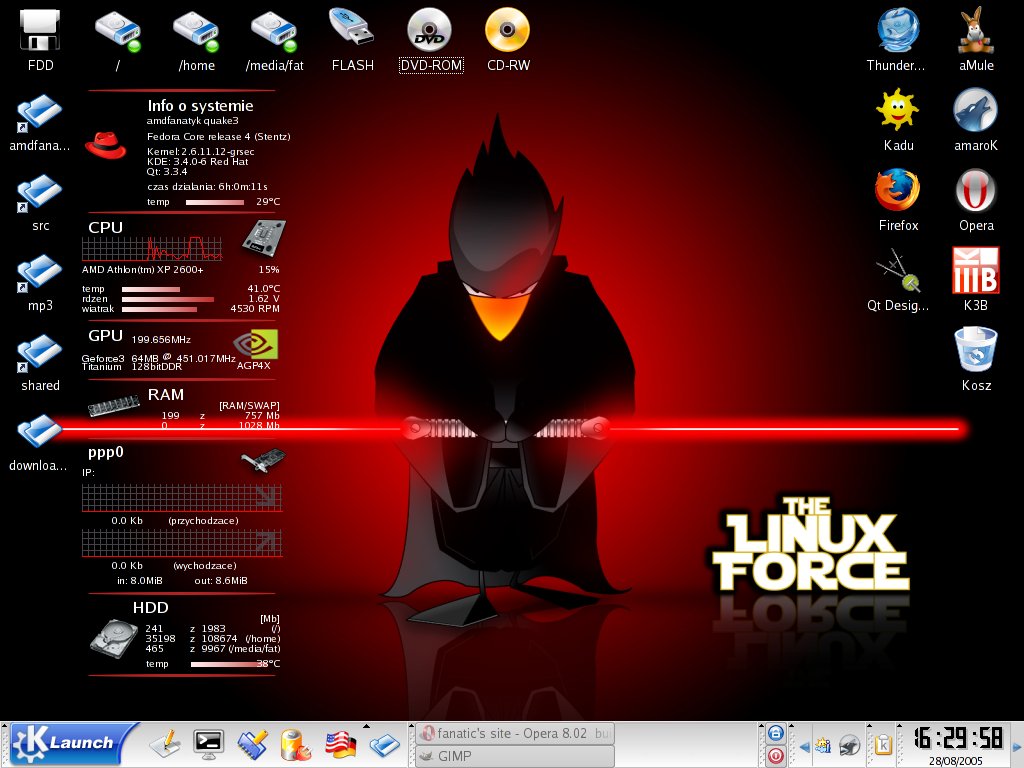Click the network card image by ppp0
The height and width of the screenshot is (768, 1024).
pyautogui.click(x=263, y=460)
